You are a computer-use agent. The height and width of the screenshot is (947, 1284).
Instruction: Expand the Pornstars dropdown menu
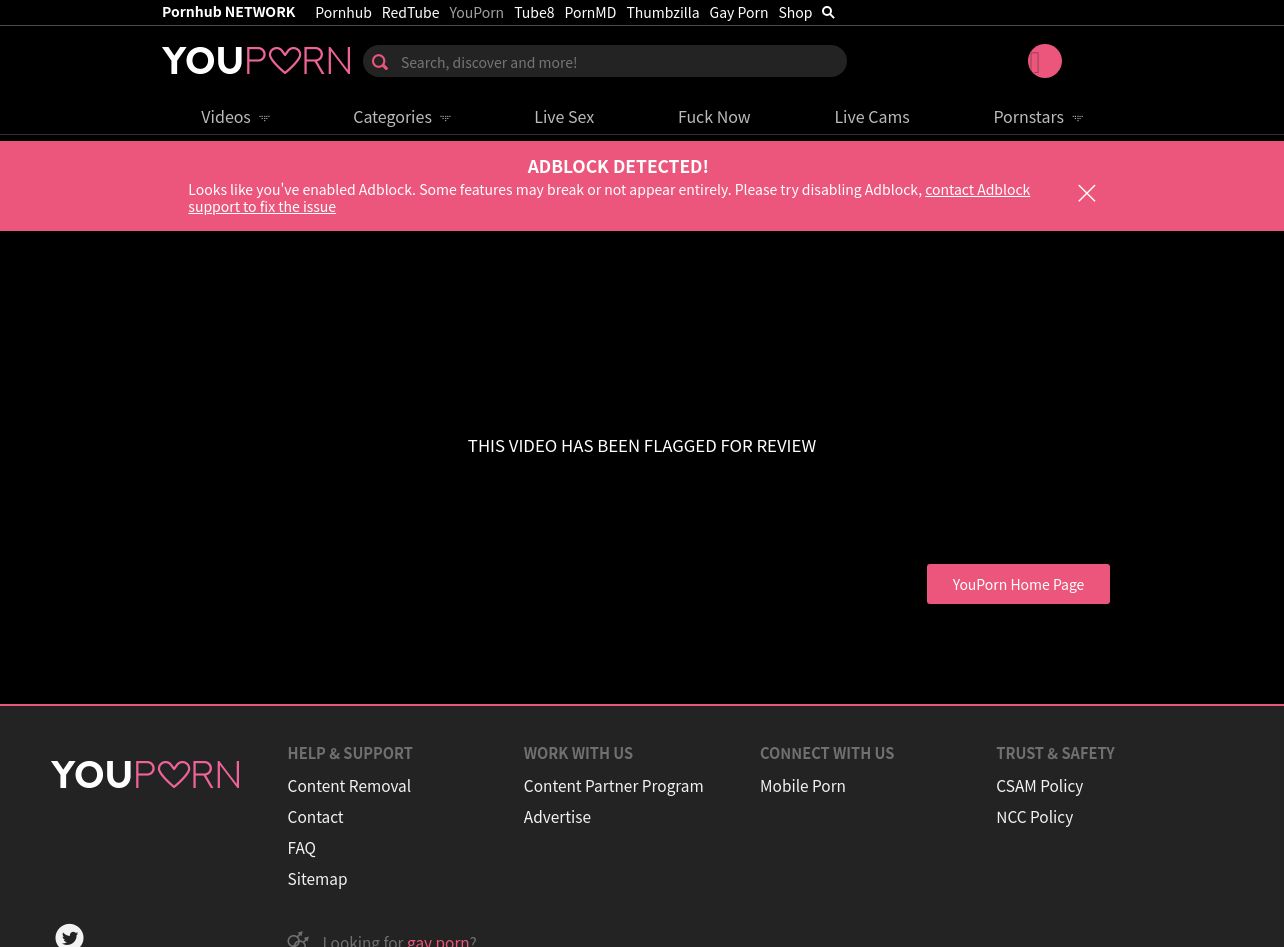click(x=1038, y=117)
